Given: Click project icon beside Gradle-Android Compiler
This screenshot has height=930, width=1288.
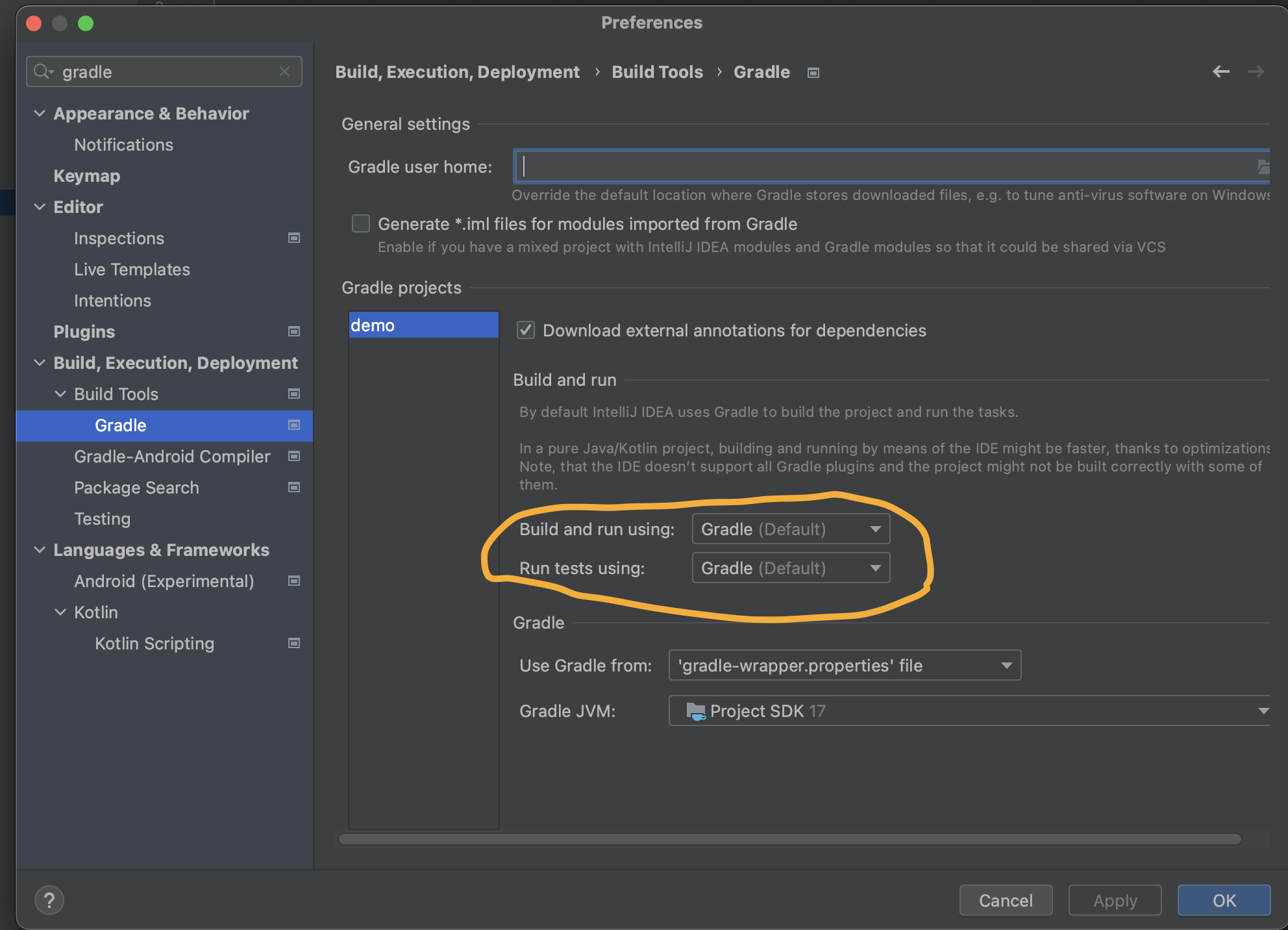Looking at the screenshot, I should 294,457.
